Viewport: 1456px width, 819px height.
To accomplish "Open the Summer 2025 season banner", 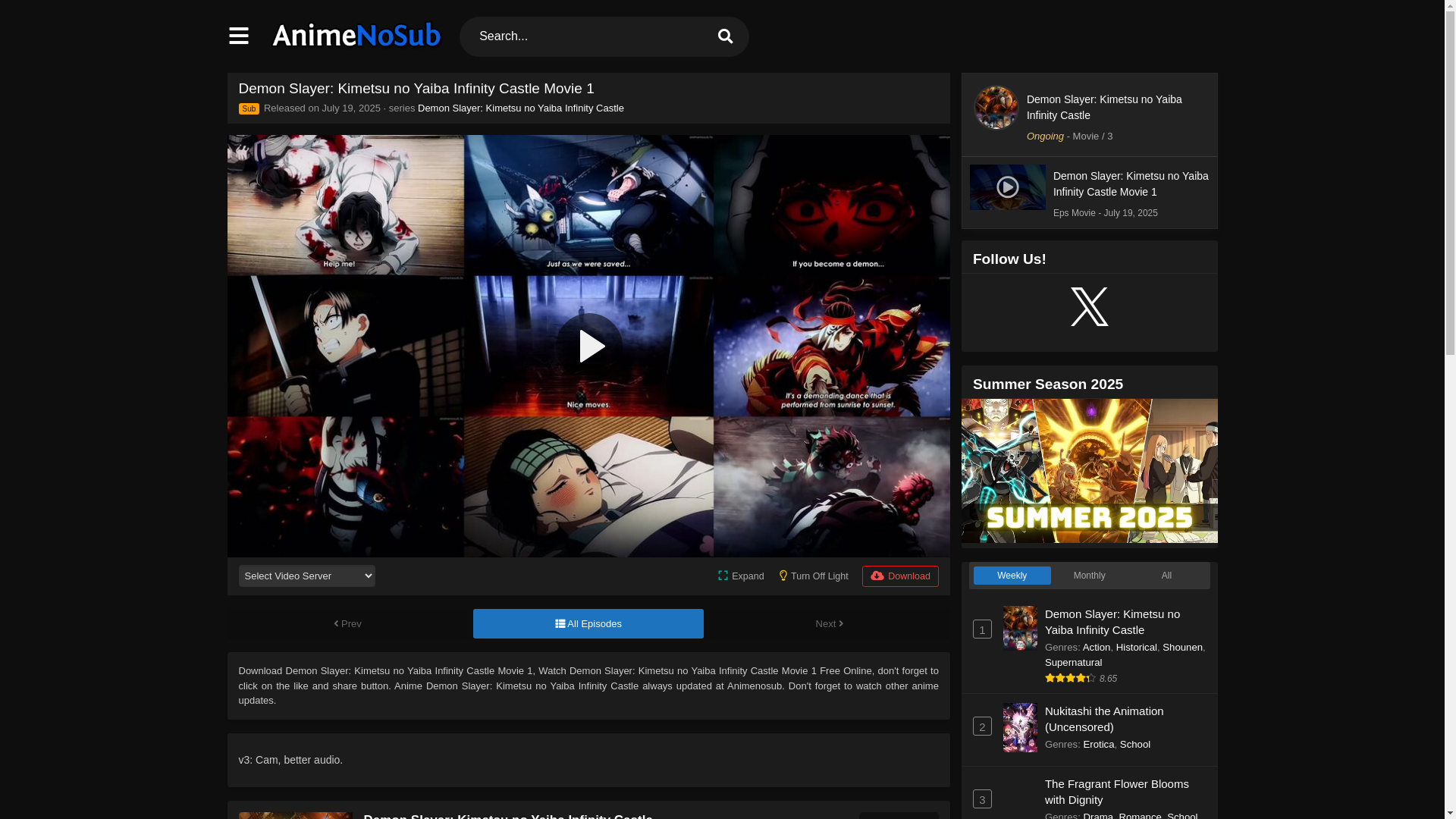I will coord(1089,471).
